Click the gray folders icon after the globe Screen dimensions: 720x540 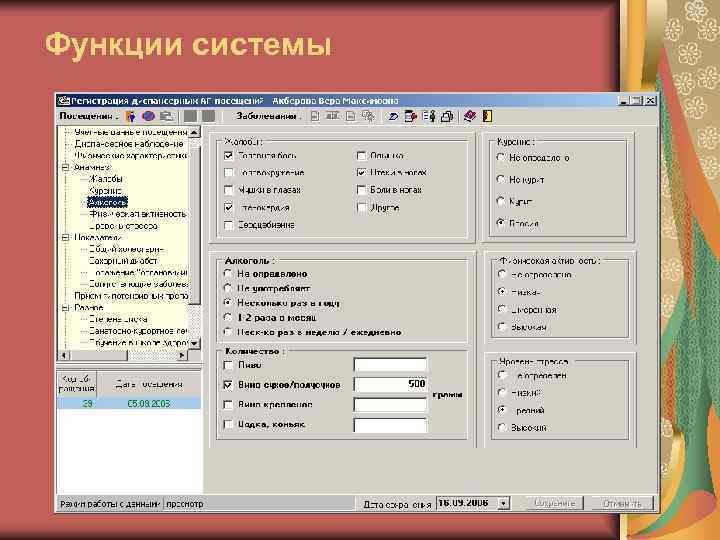[x=166, y=117]
